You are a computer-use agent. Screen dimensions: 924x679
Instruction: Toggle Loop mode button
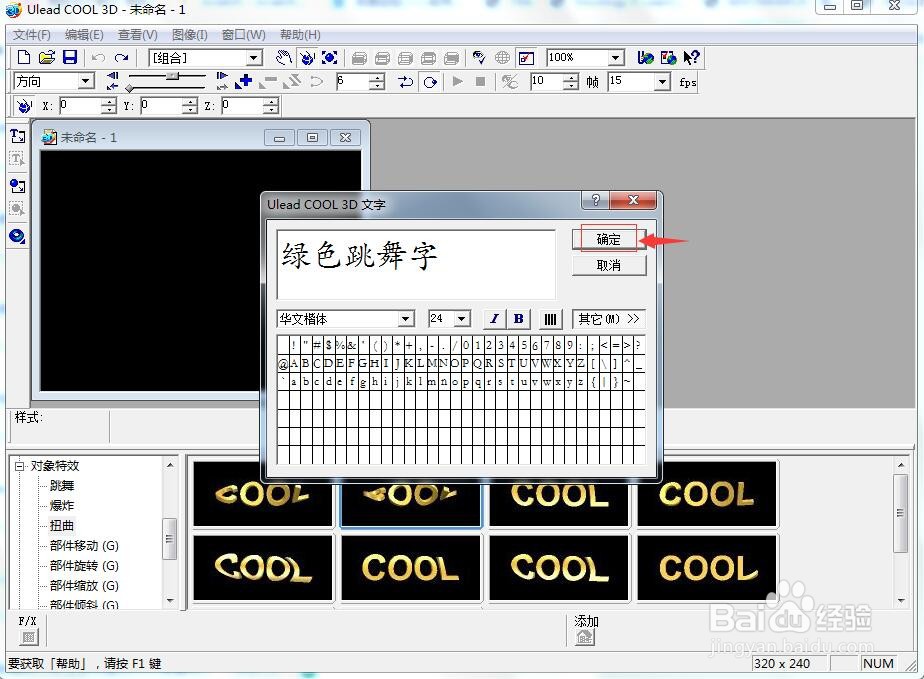point(430,81)
